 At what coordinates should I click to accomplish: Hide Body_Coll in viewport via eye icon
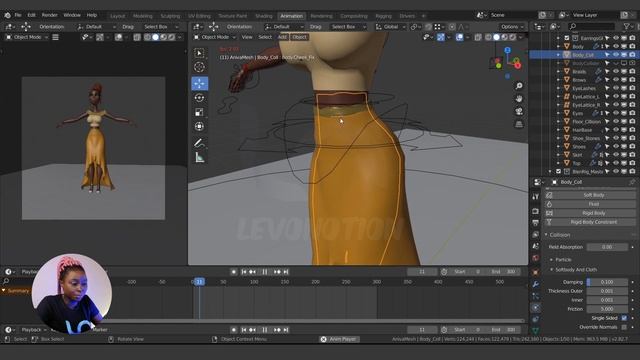click(x=616, y=55)
